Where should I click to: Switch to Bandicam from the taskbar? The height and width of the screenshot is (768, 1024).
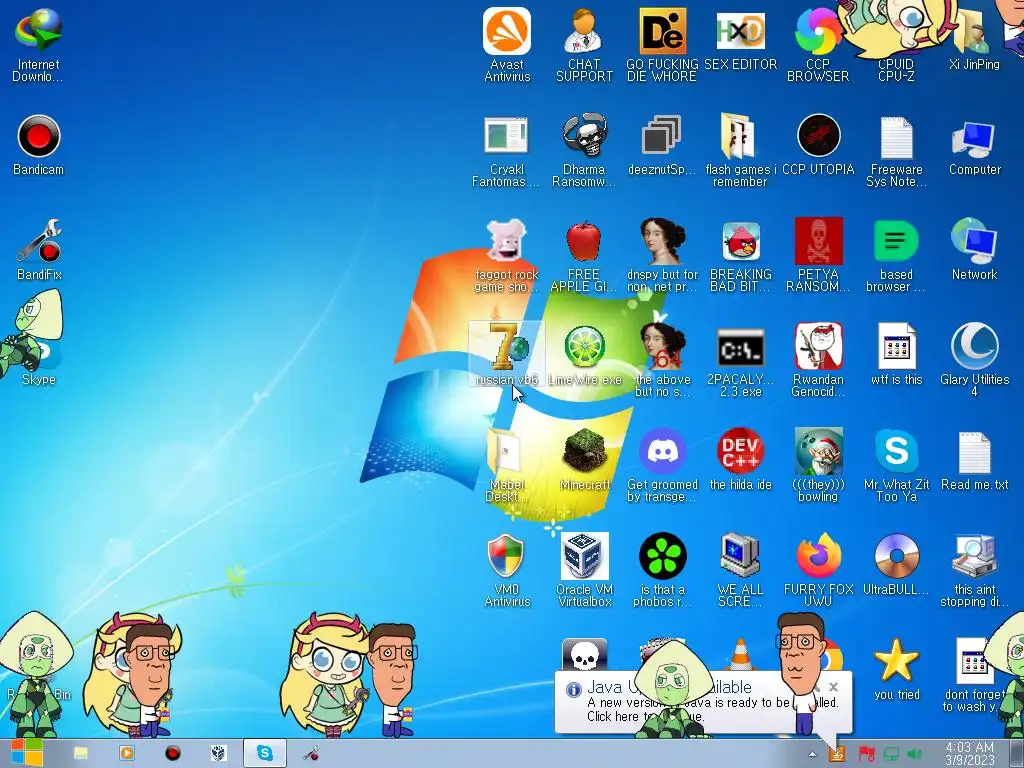pyautogui.click(x=172, y=754)
